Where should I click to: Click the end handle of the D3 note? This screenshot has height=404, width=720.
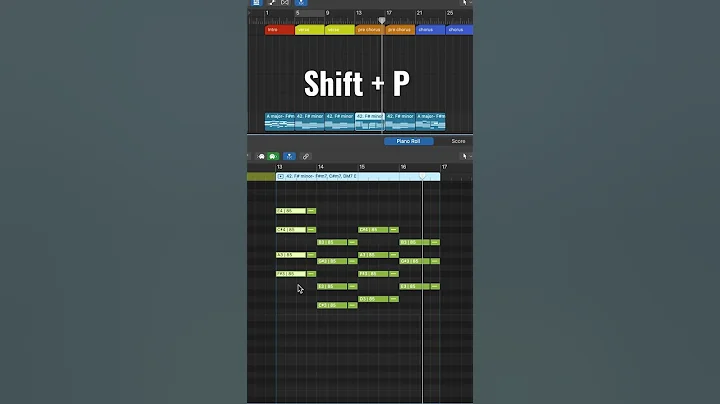tap(394, 299)
